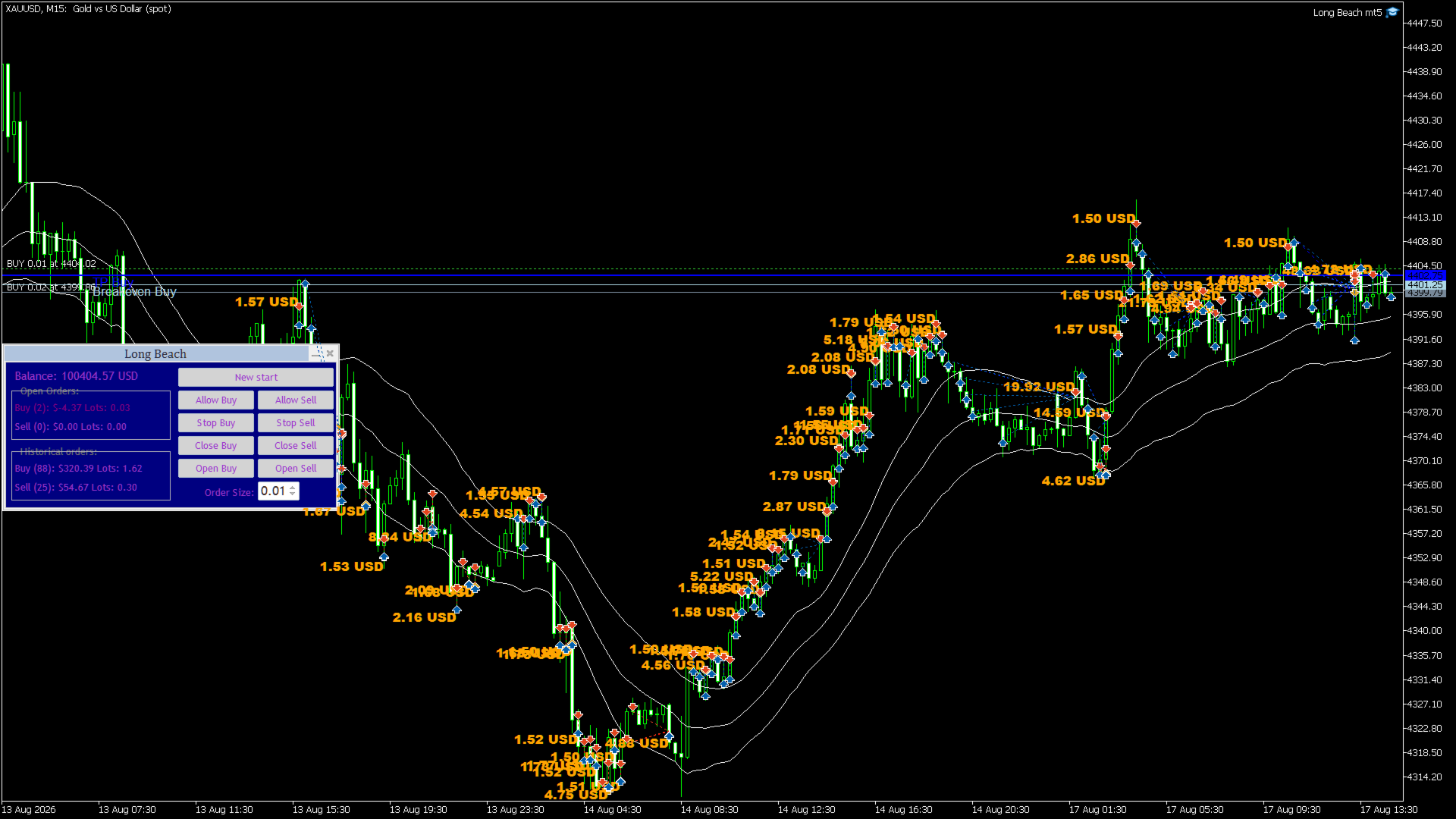Select the 'BUY 0.01 at 4404.02' order label
The height and width of the screenshot is (819, 1456).
pos(52,264)
